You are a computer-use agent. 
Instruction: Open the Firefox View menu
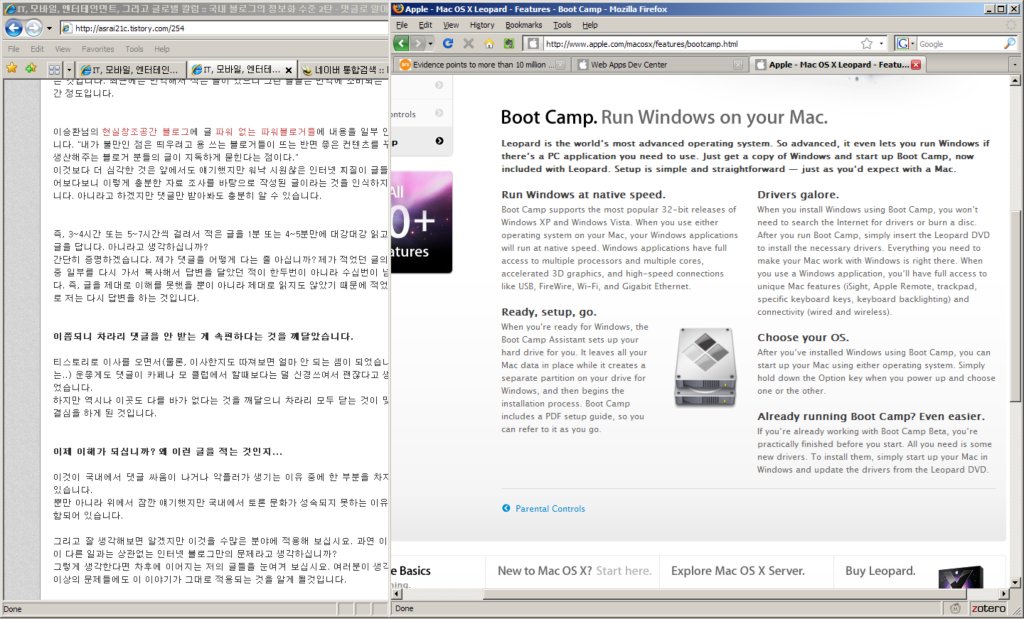451,25
